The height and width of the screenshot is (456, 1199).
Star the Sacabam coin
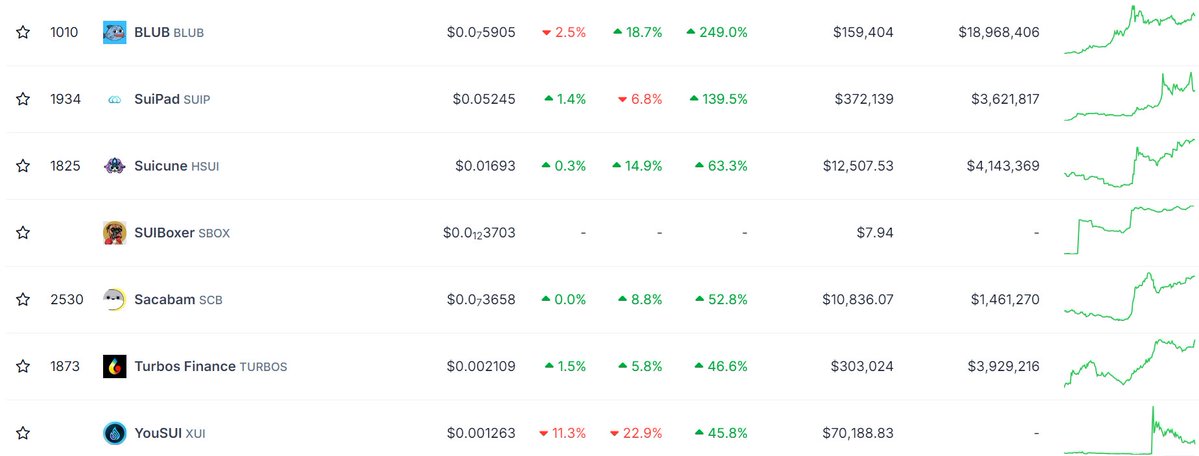pos(23,299)
